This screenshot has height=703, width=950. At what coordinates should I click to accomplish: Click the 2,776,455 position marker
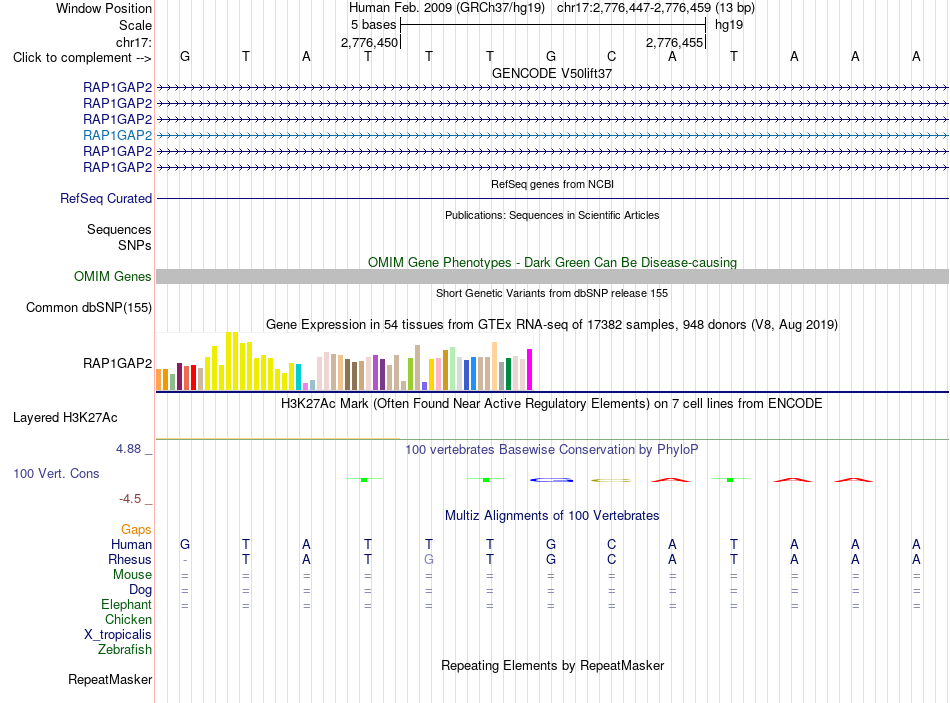pyautogui.click(x=674, y=42)
